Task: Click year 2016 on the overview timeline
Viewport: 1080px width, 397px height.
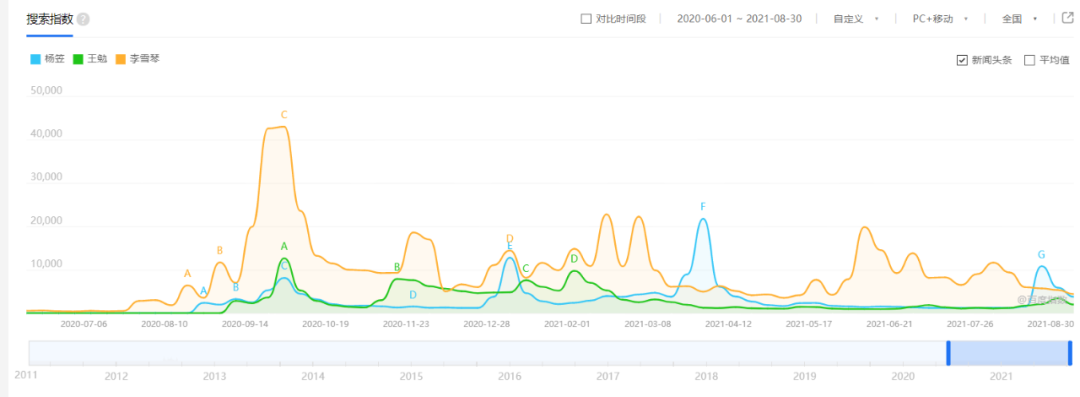Action: pos(510,376)
